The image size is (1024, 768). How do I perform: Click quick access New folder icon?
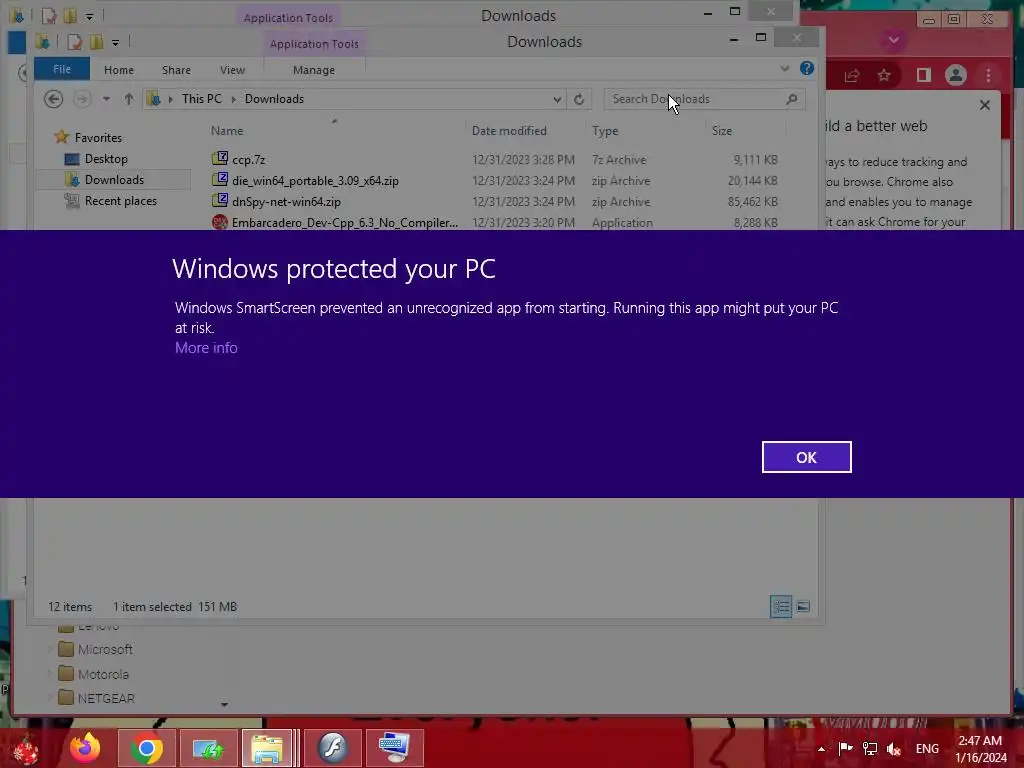pyautogui.click(x=96, y=42)
